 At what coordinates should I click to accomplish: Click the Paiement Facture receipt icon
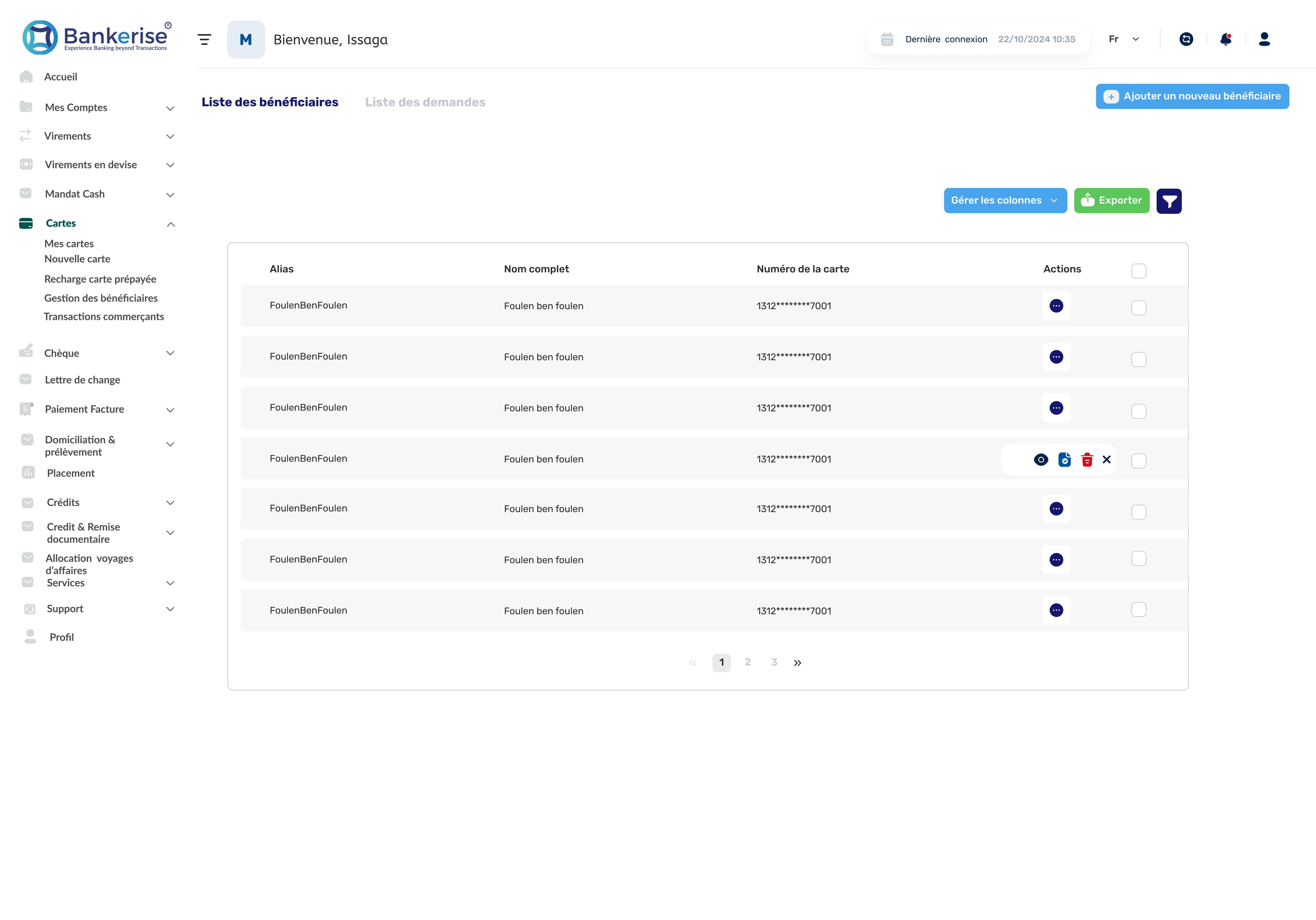click(x=26, y=409)
